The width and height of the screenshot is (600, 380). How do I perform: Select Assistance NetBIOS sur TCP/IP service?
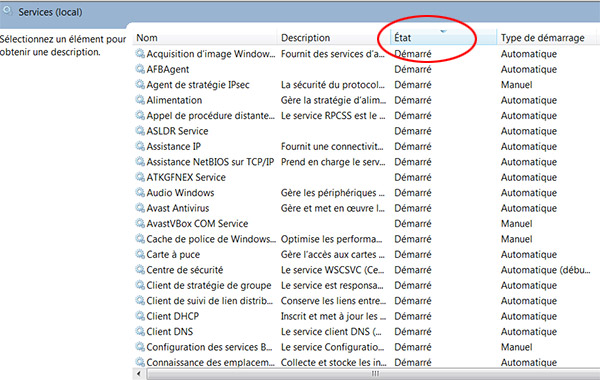[x=210, y=162]
